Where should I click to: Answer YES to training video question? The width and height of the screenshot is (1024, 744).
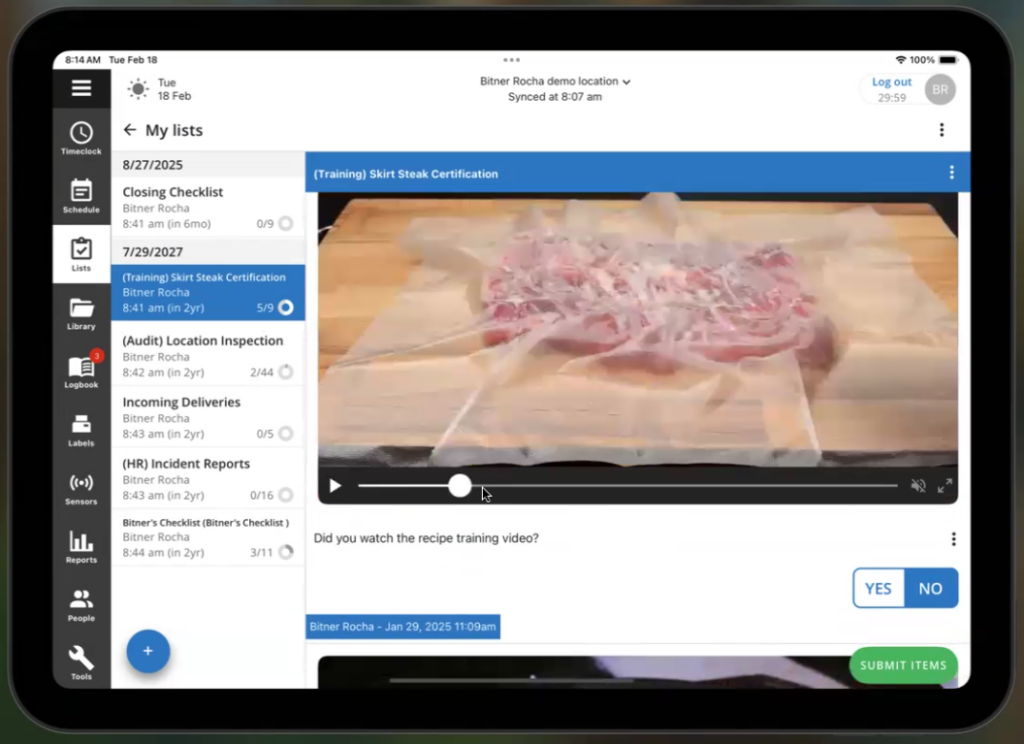[x=878, y=588]
